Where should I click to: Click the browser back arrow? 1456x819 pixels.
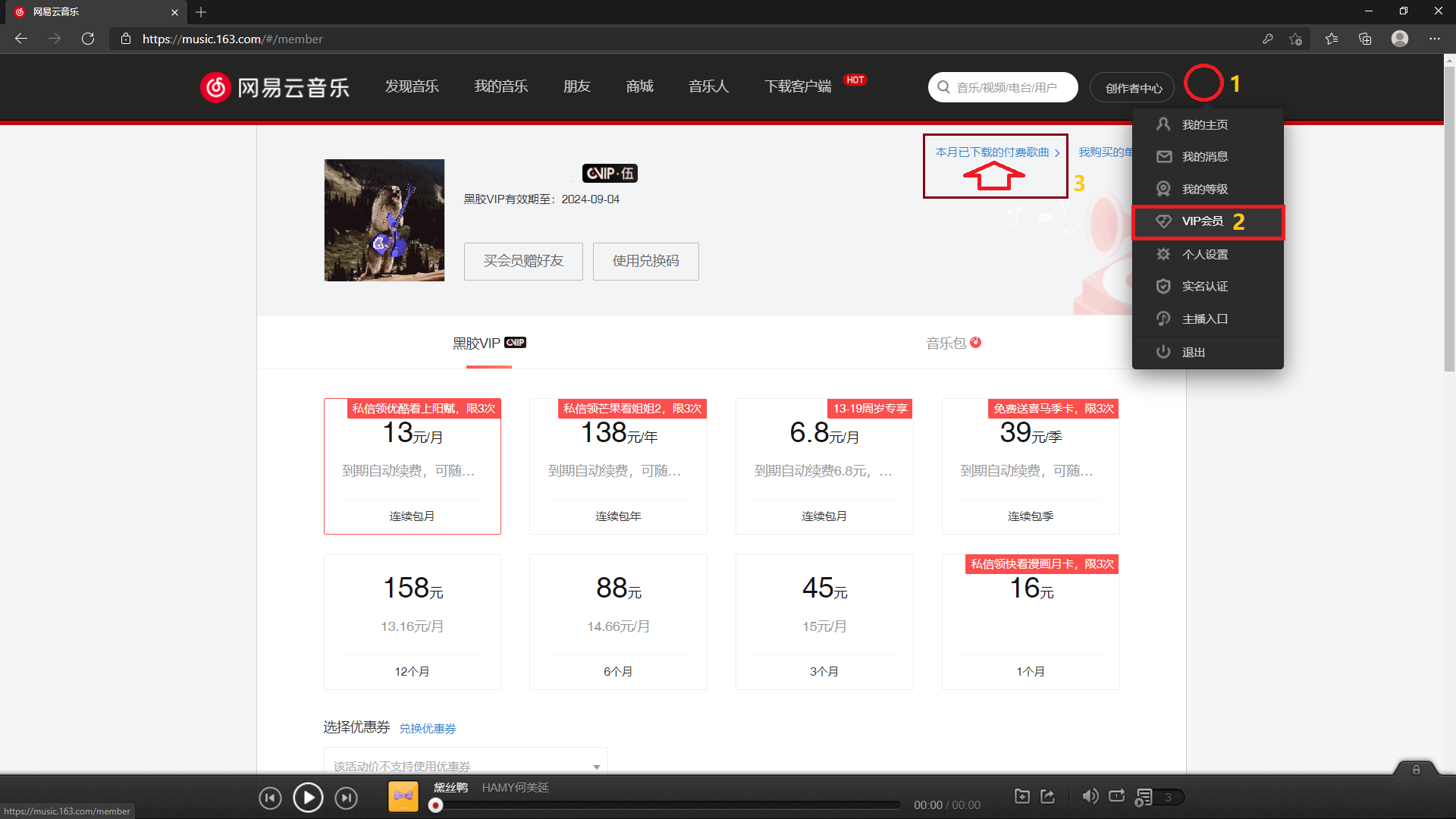(x=21, y=39)
